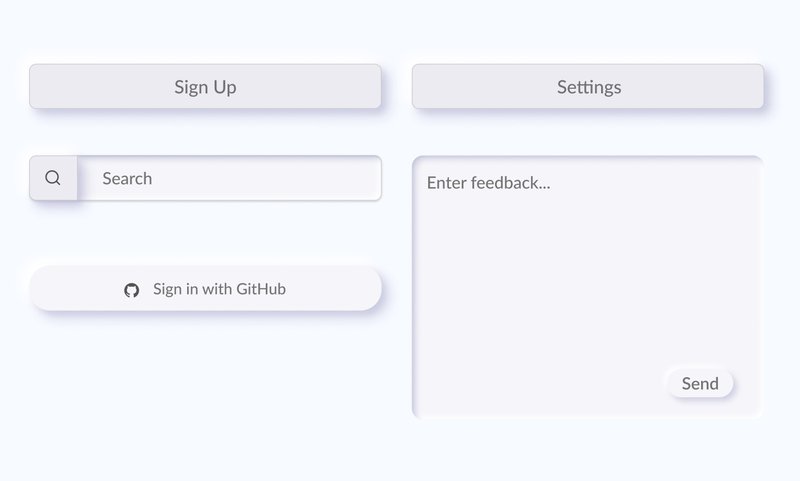Click left edge of Sign Up button

42,87
